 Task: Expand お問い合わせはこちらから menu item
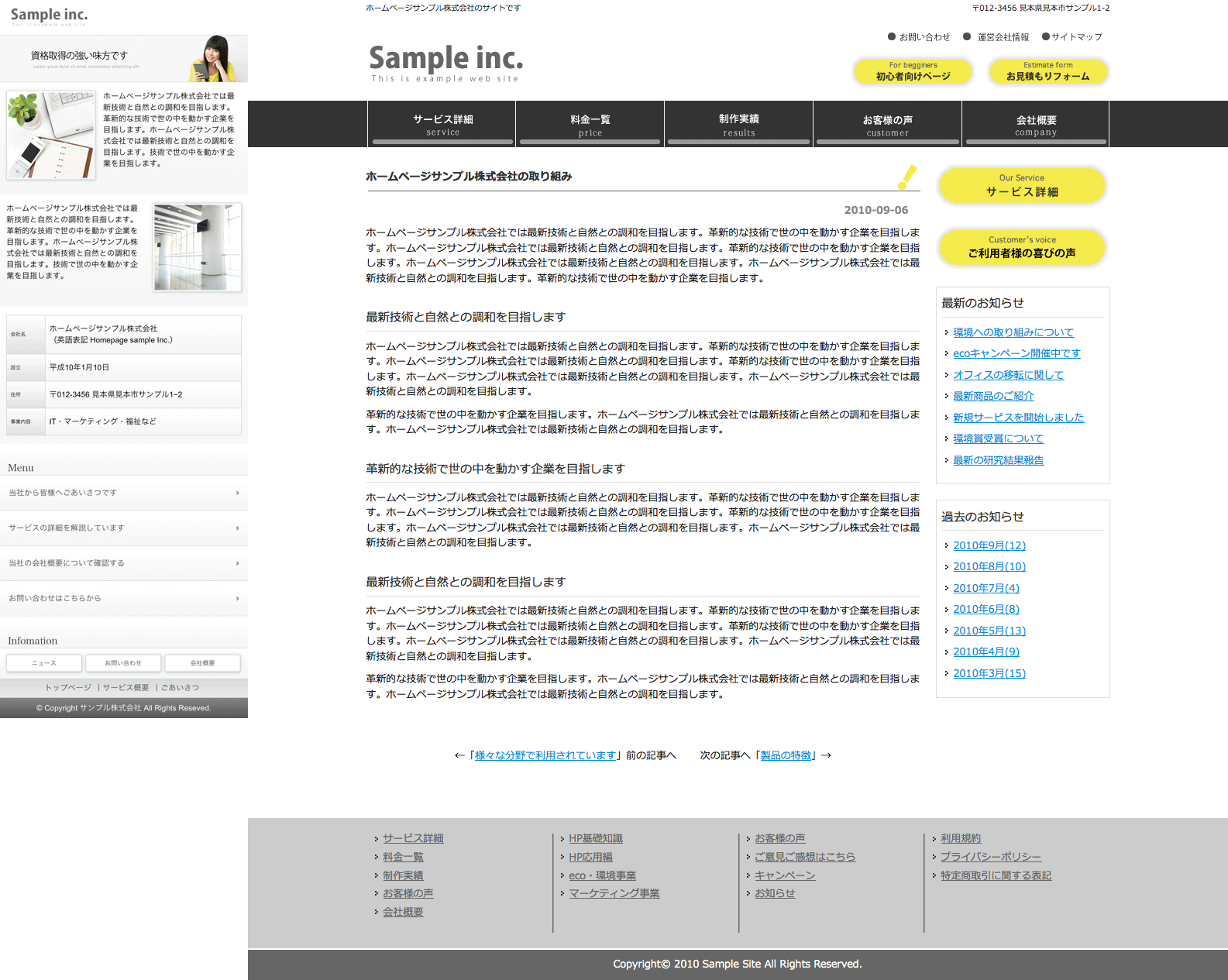coord(124,598)
